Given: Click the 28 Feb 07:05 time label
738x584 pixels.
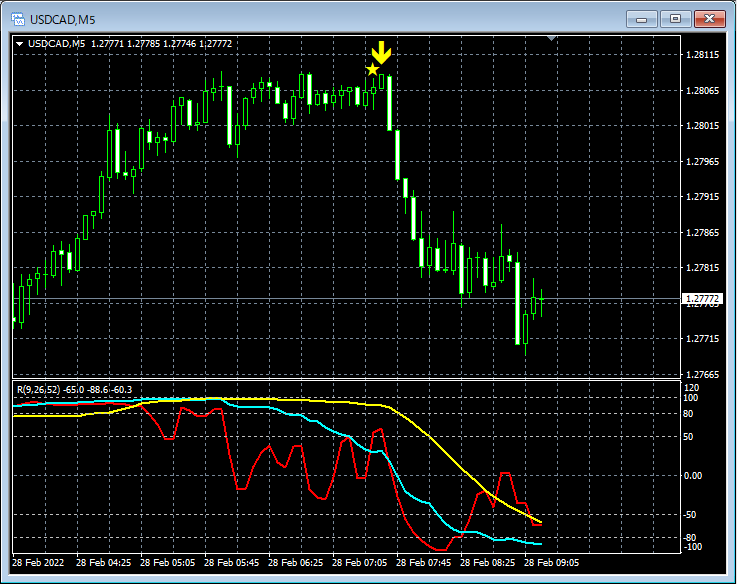Looking at the screenshot, I should click(x=360, y=563).
